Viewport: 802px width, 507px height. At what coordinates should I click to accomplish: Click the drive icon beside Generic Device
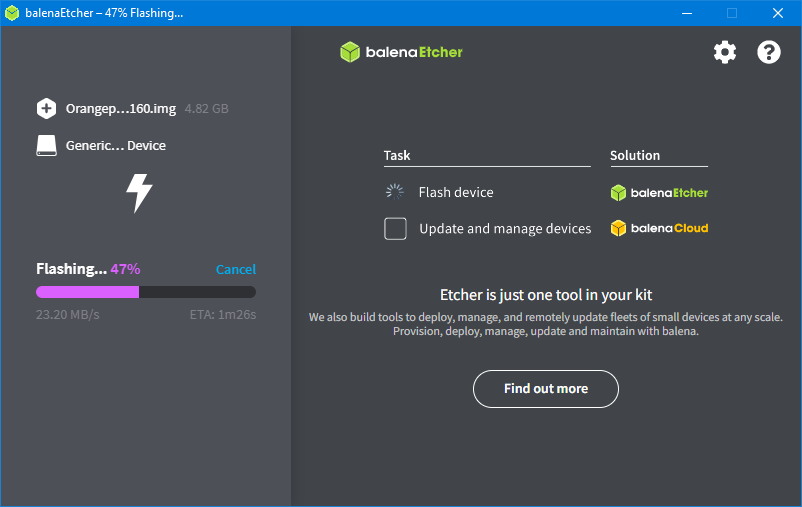click(x=46, y=145)
